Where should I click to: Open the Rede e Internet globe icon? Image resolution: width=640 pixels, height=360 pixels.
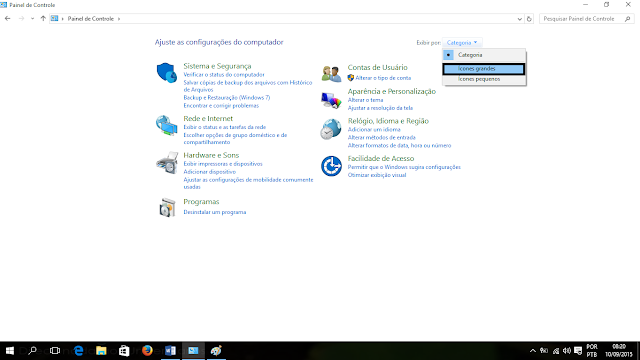pyautogui.click(x=167, y=125)
